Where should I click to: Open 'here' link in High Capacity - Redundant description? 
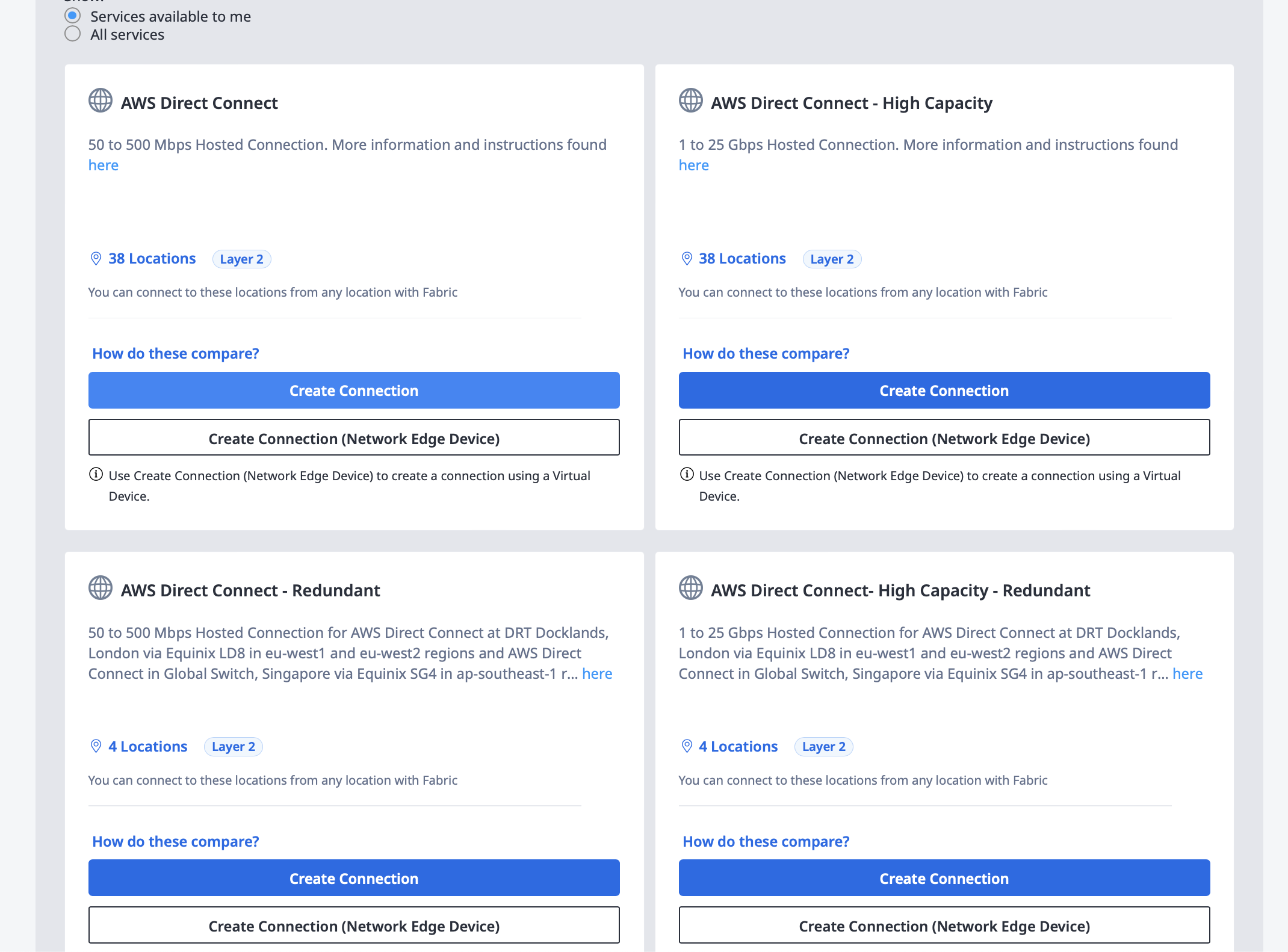coord(1187,673)
